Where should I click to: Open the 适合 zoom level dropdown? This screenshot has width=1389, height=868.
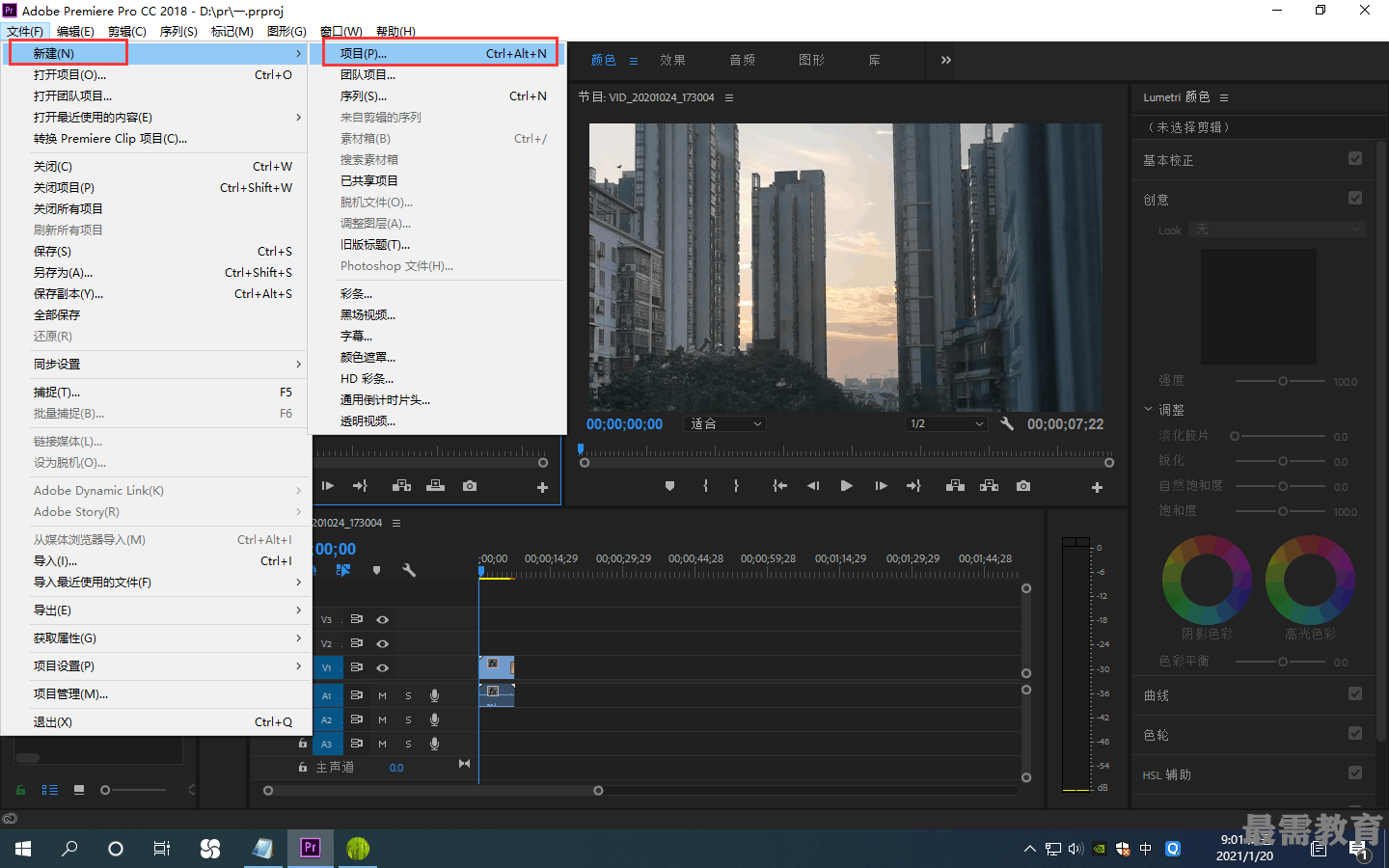pos(724,423)
